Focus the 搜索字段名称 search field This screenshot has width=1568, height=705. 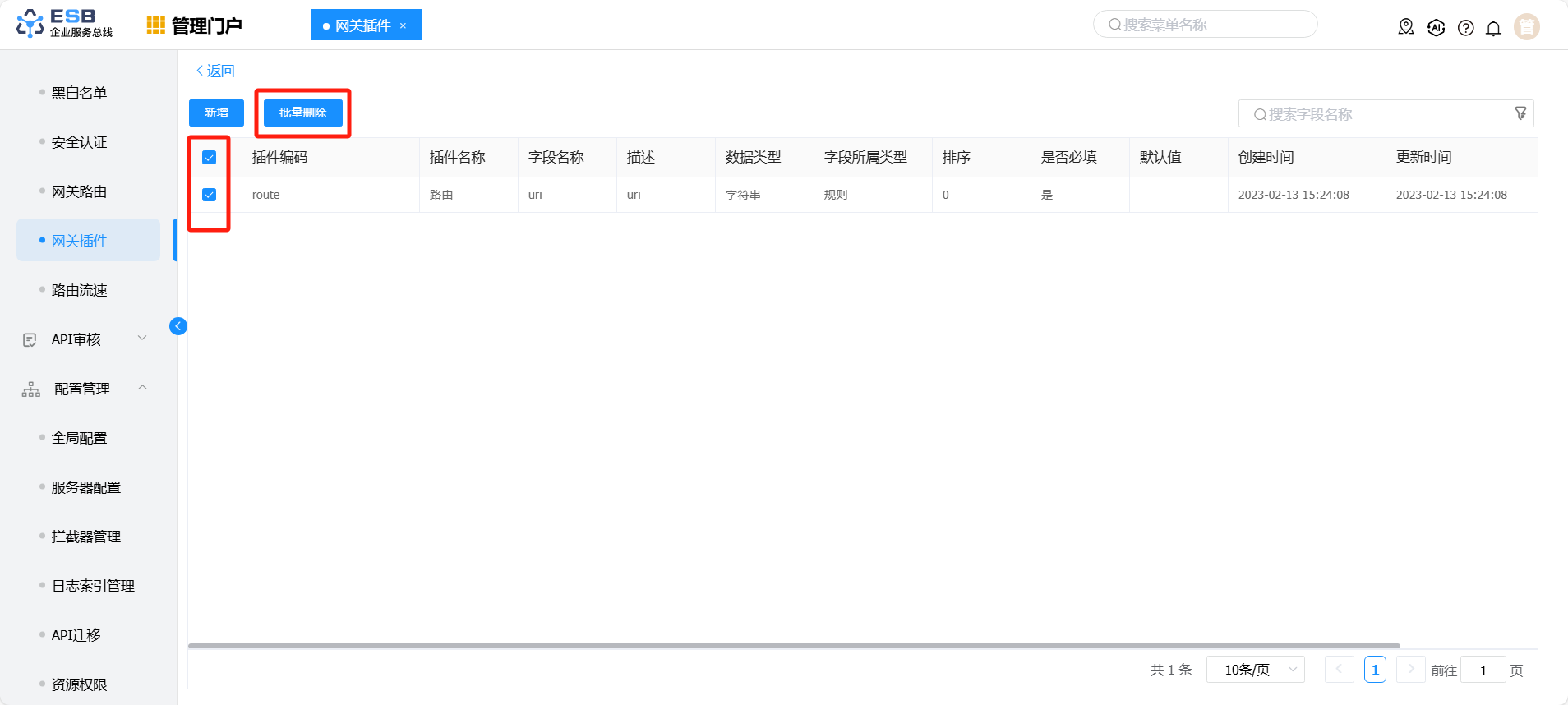coord(1381,114)
